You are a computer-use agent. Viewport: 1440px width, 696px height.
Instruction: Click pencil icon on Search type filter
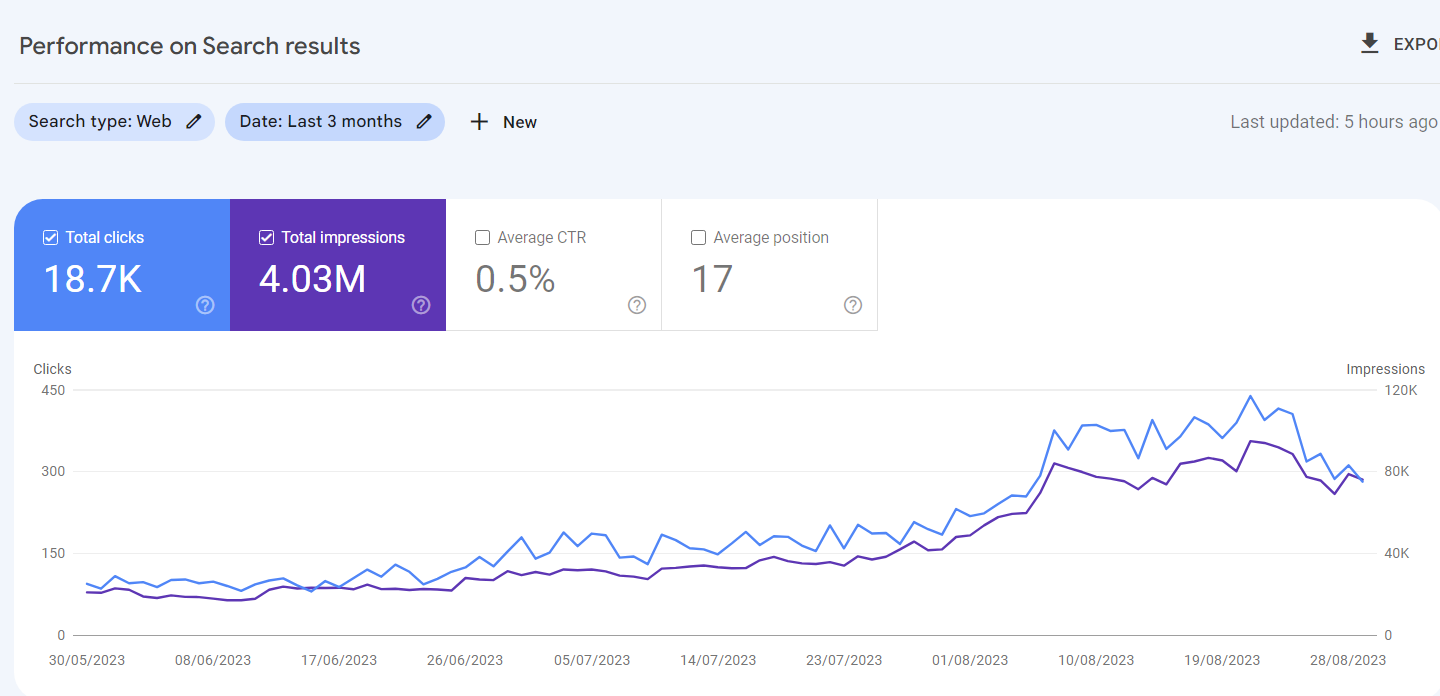[x=194, y=122]
